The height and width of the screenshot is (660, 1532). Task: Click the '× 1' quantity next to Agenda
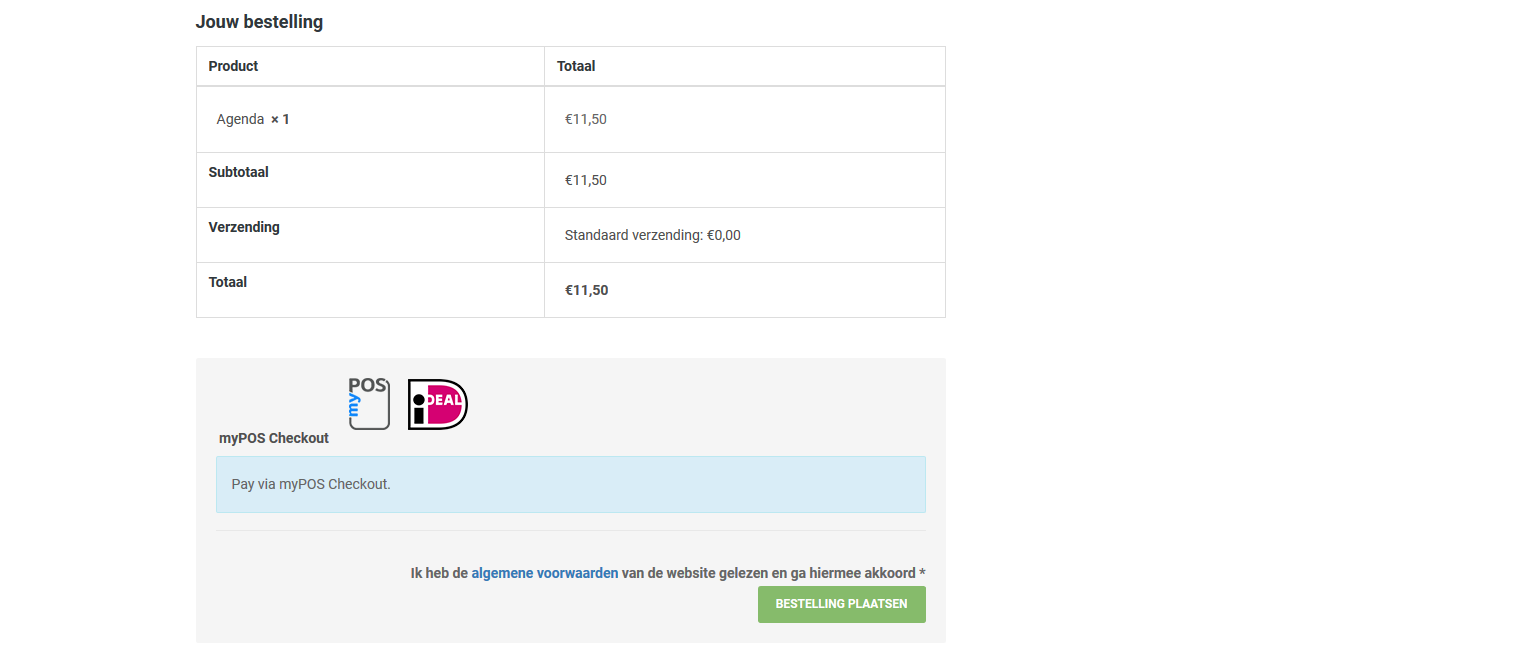click(x=280, y=119)
